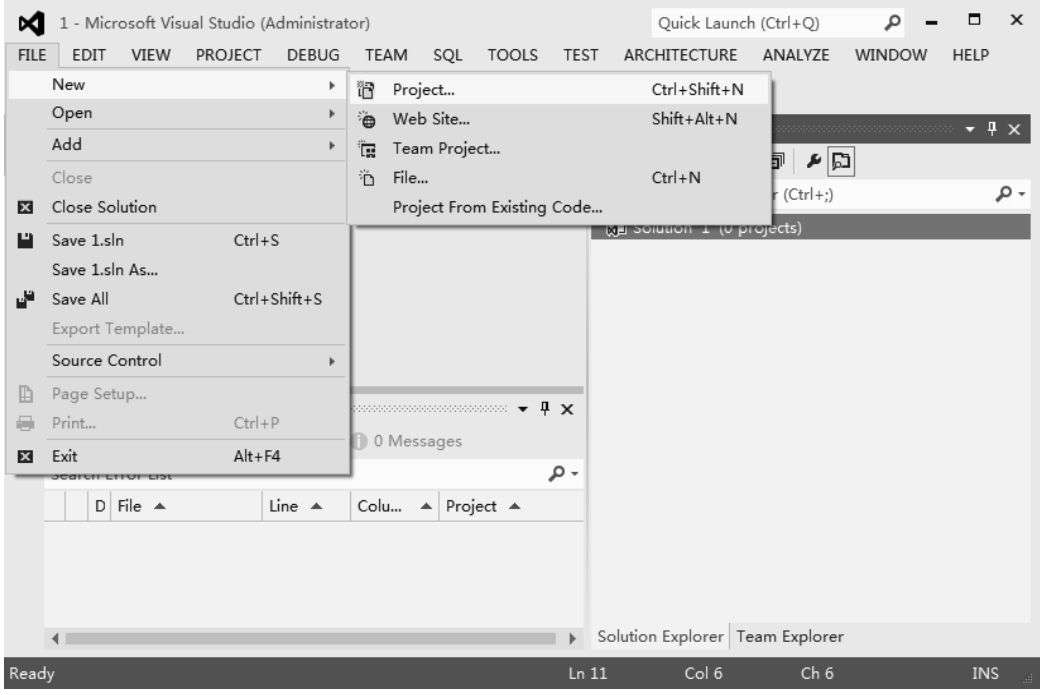This screenshot has width=1047, height=695.
Task: Expand the Source Control submenu arrow
Action: (x=332, y=361)
